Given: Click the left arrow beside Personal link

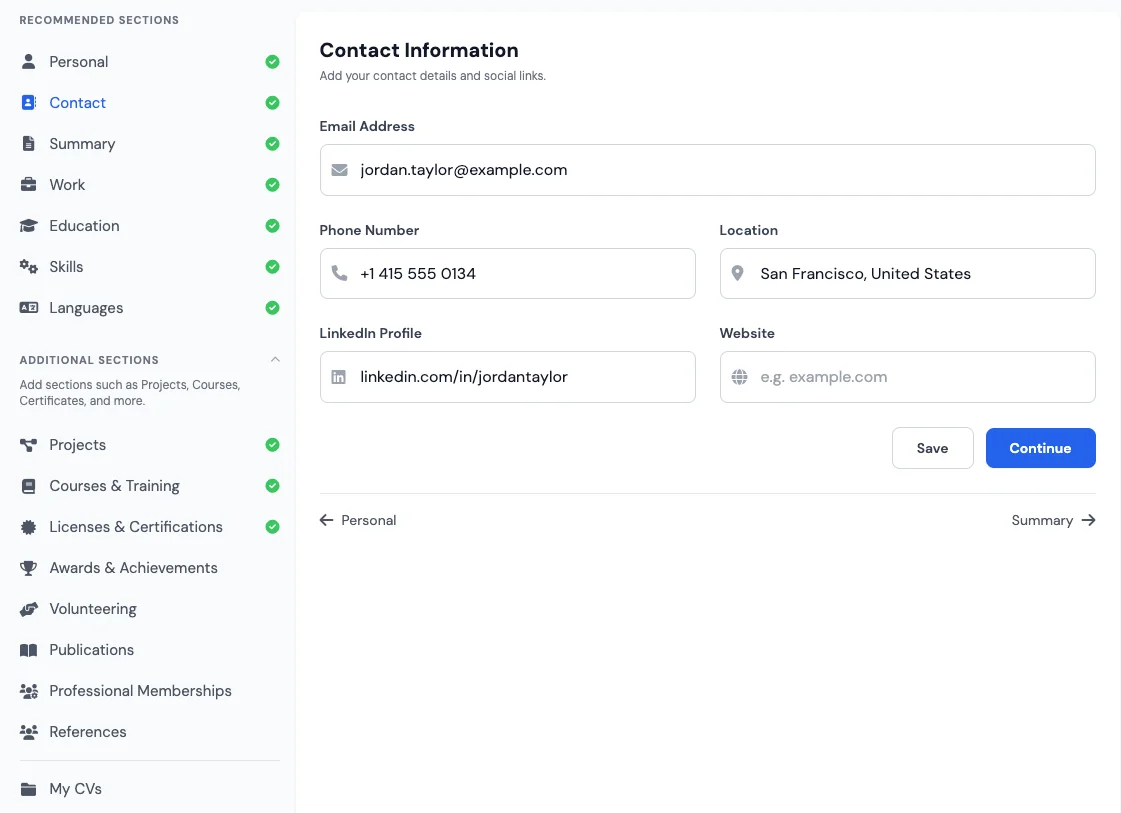Looking at the screenshot, I should (327, 520).
